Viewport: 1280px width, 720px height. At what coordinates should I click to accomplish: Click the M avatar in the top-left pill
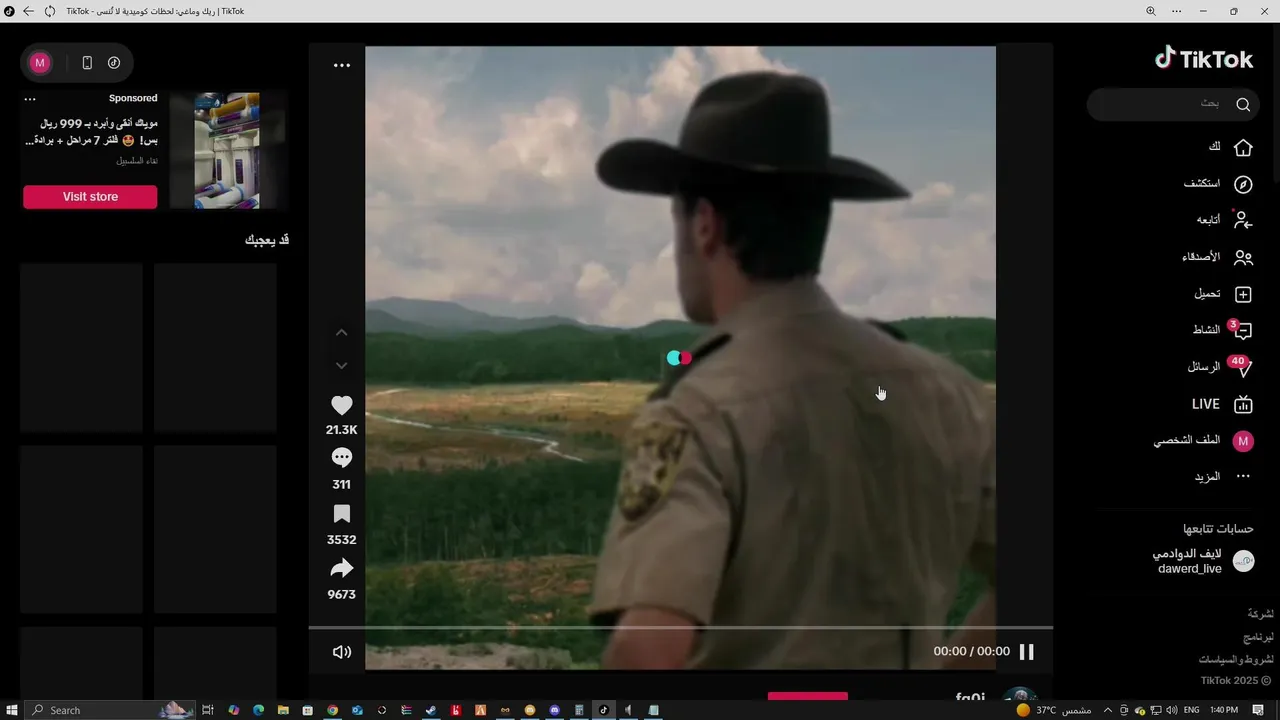pyautogui.click(x=40, y=63)
